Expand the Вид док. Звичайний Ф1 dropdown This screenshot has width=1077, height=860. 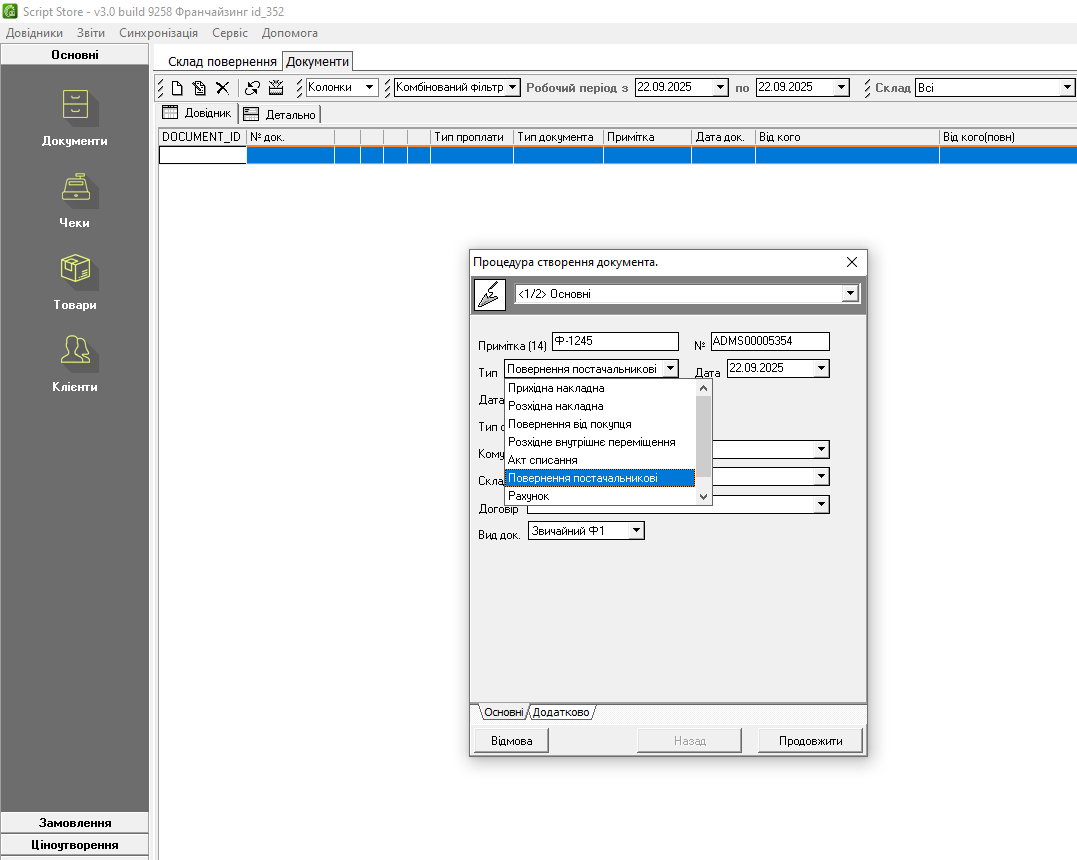click(636, 531)
